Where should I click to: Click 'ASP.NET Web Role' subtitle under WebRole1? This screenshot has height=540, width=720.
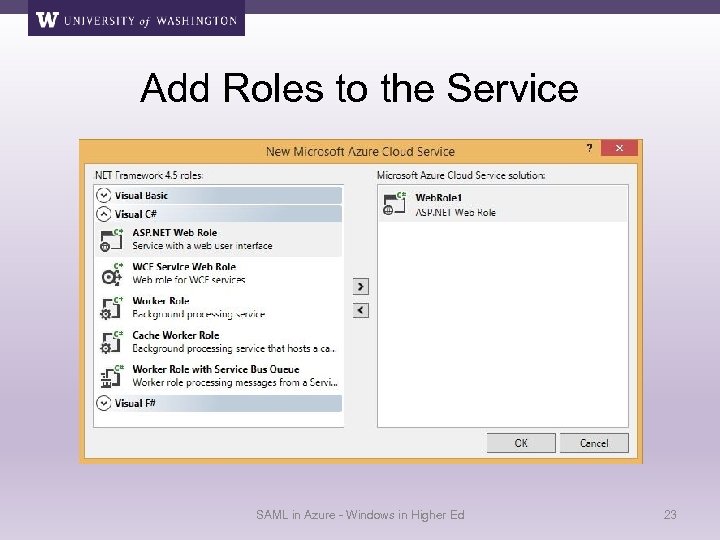click(456, 213)
